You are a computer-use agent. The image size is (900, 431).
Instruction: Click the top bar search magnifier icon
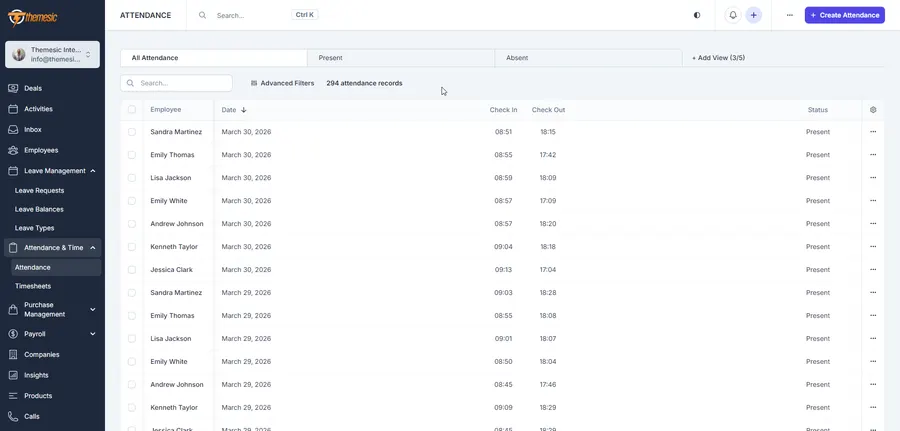click(203, 15)
